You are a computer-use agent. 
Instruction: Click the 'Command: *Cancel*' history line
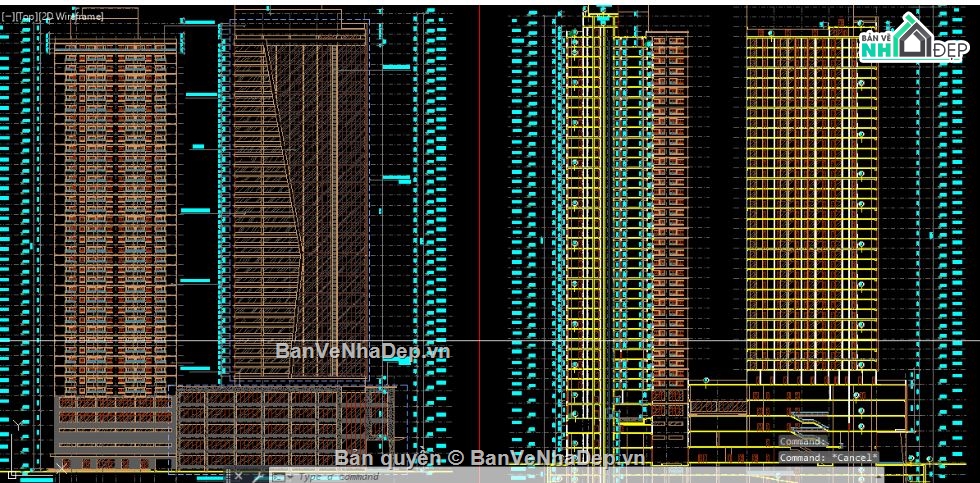pyautogui.click(x=828, y=457)
